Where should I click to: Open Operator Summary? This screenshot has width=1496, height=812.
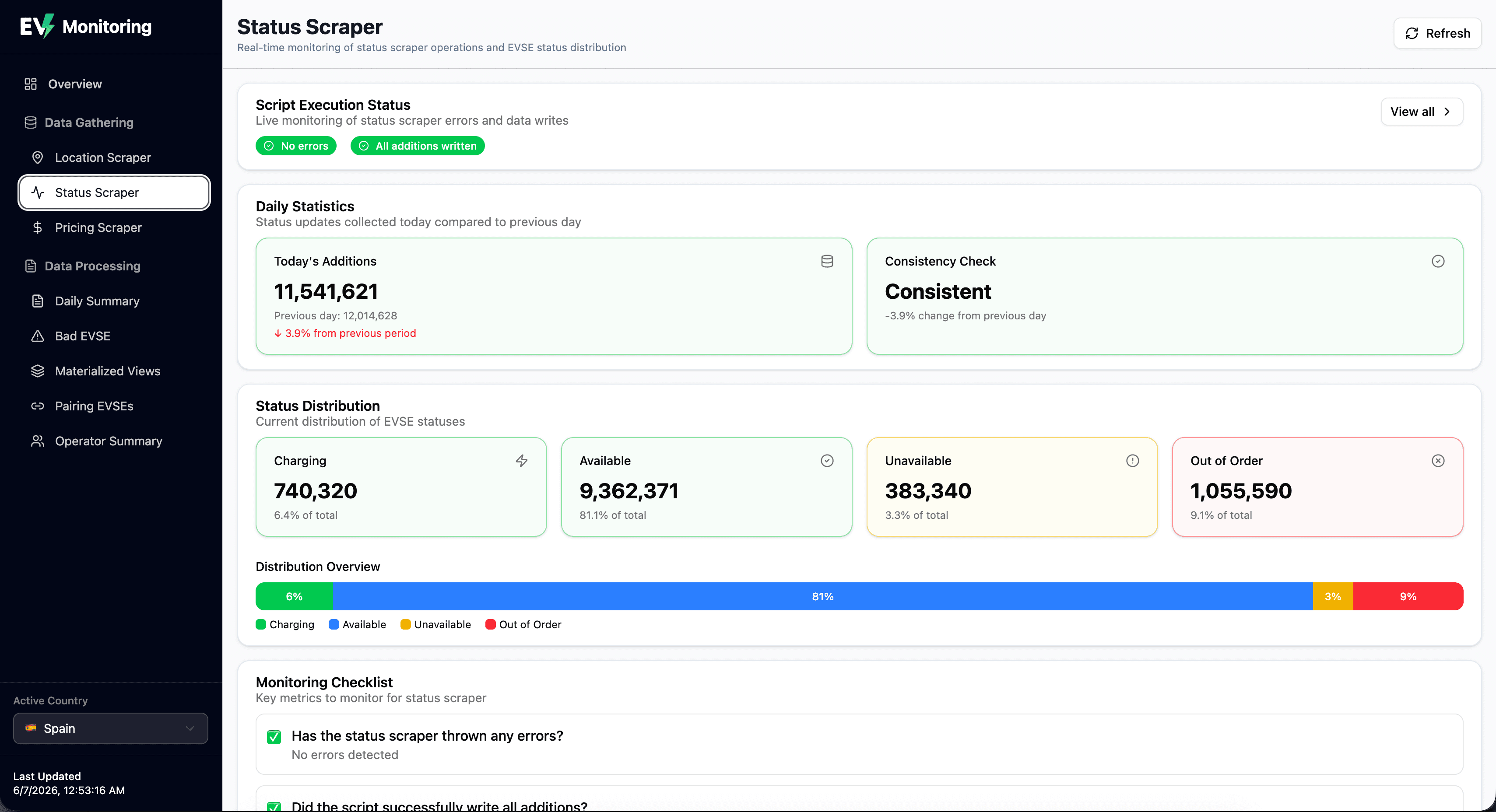pyautogui.click(x=114, y=441)
